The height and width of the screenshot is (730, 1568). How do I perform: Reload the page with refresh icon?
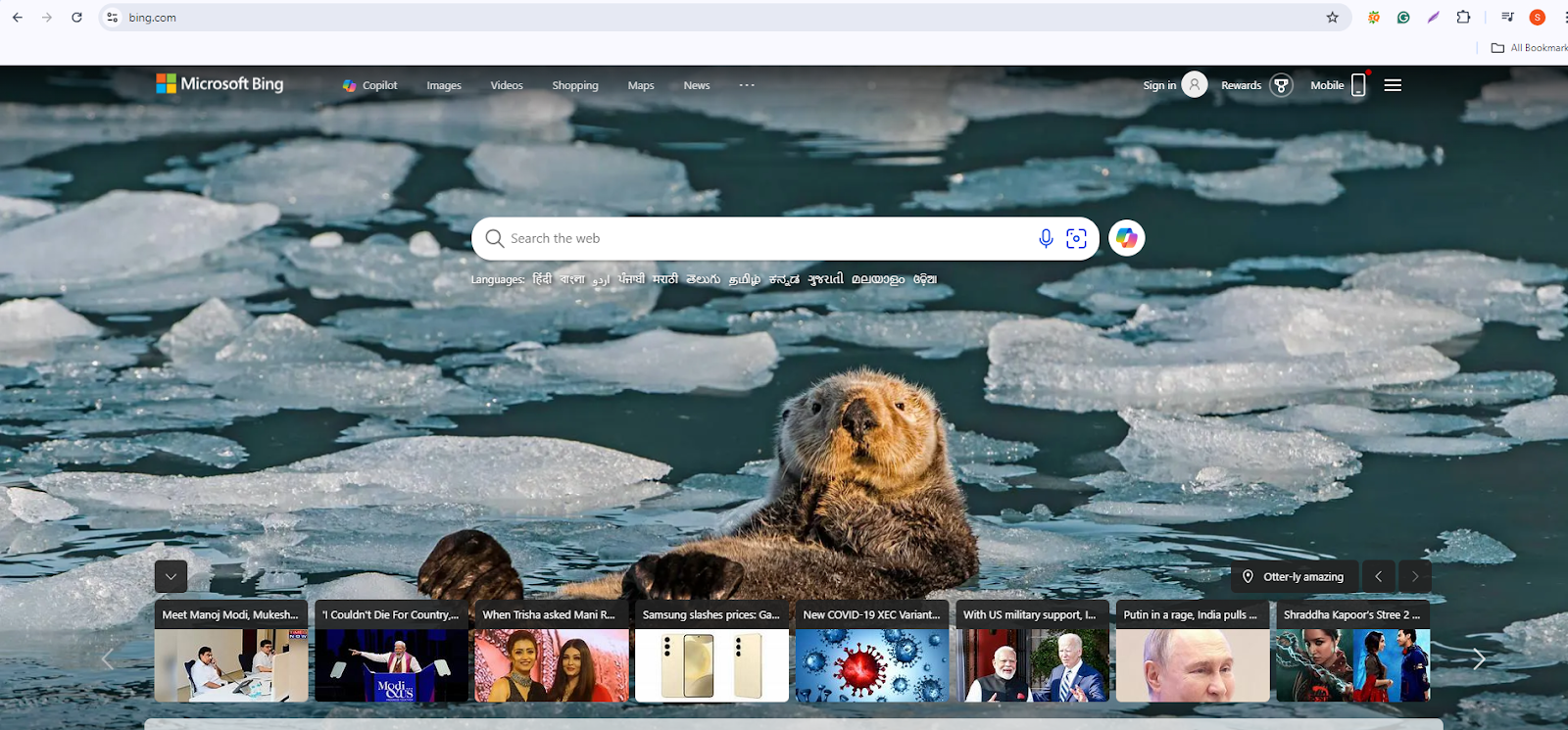[76, 18]
